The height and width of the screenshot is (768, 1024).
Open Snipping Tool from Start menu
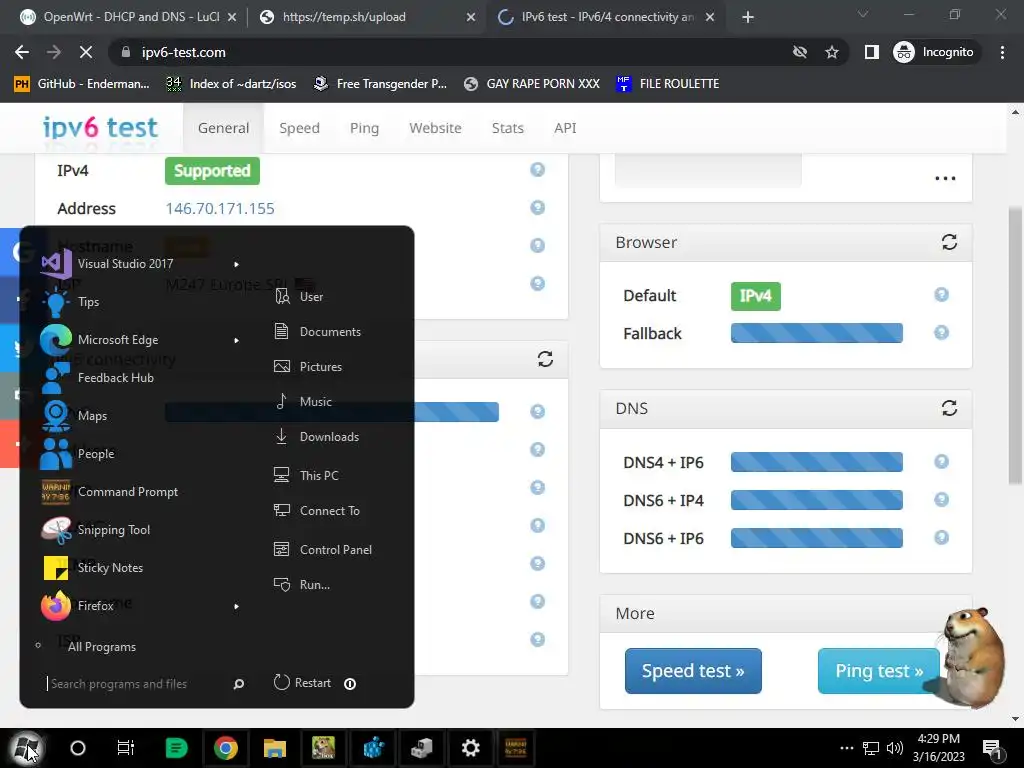tap(114, 530)
